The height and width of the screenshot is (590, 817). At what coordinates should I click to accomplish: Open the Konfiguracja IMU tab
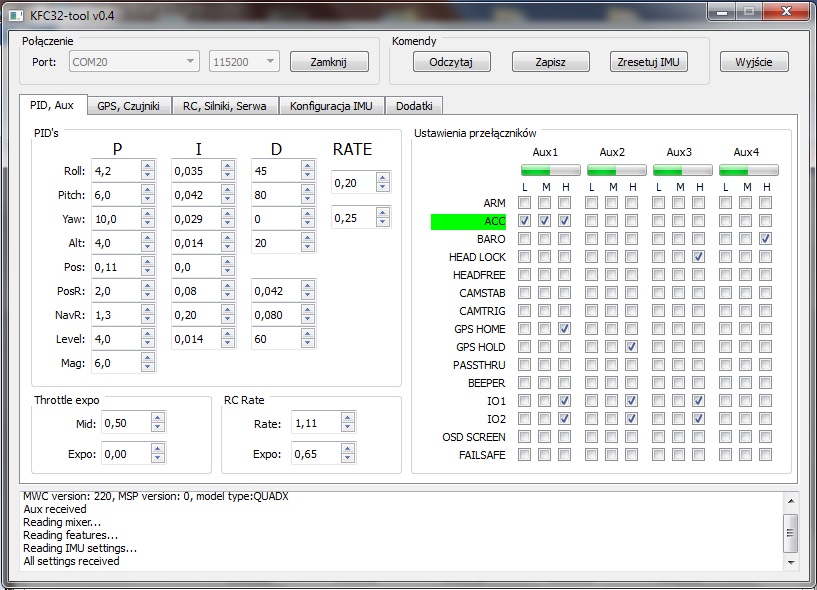(331, 106)
